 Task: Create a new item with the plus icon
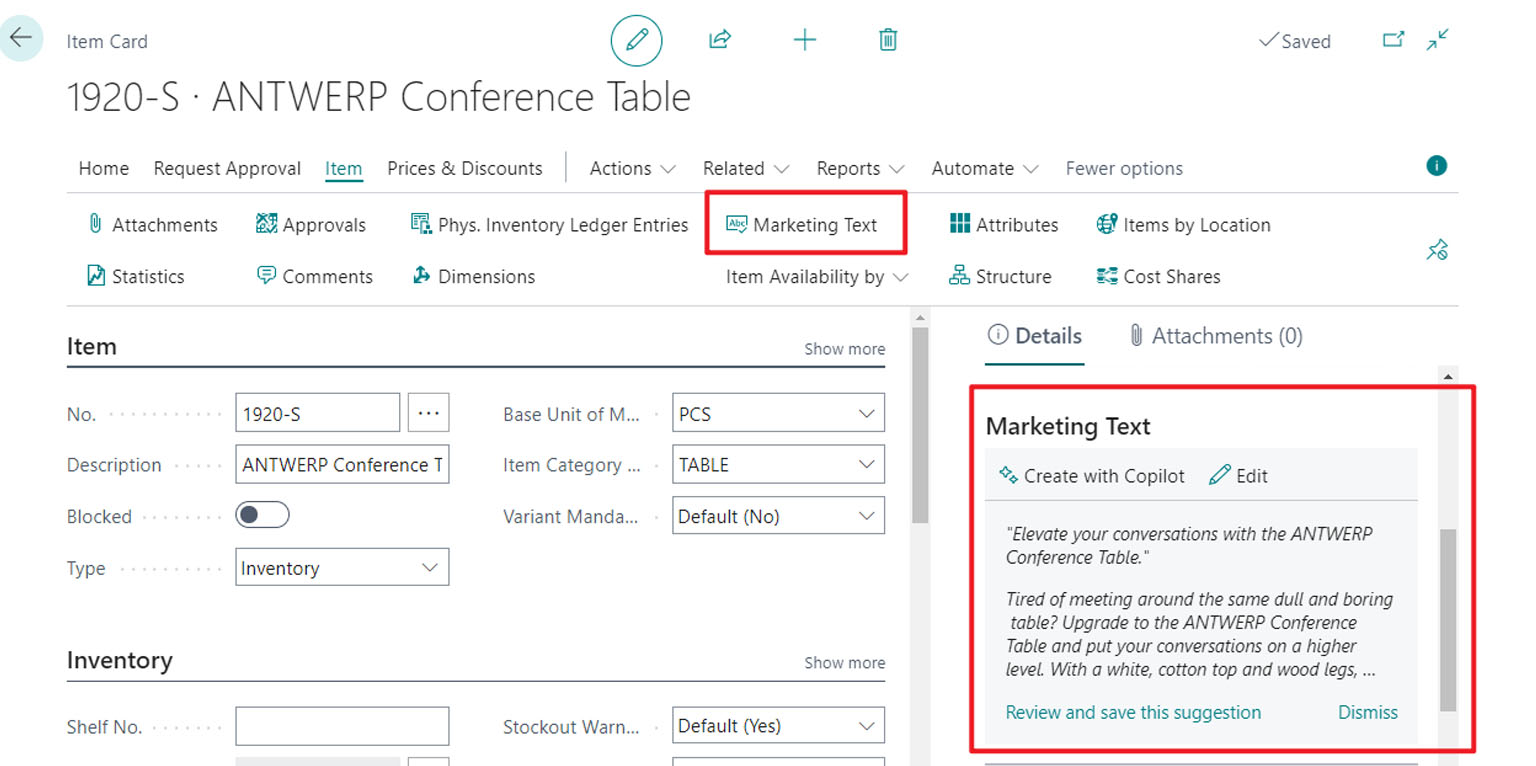click(804, 40)
